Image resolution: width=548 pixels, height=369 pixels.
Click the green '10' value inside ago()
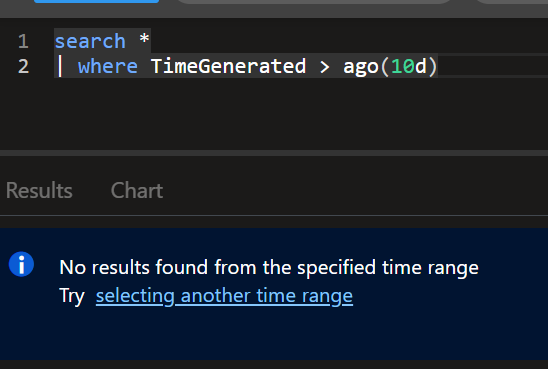click(x=403, y=66)
